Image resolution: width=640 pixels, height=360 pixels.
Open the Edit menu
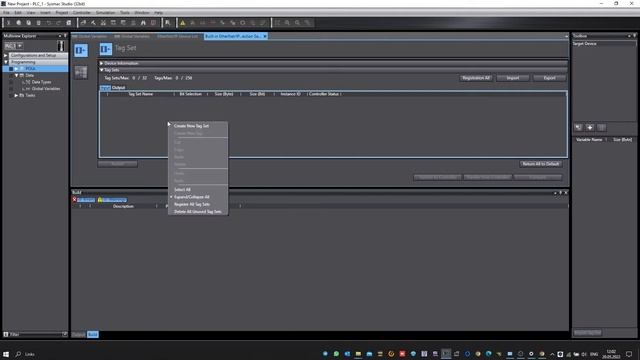(18, 13)
